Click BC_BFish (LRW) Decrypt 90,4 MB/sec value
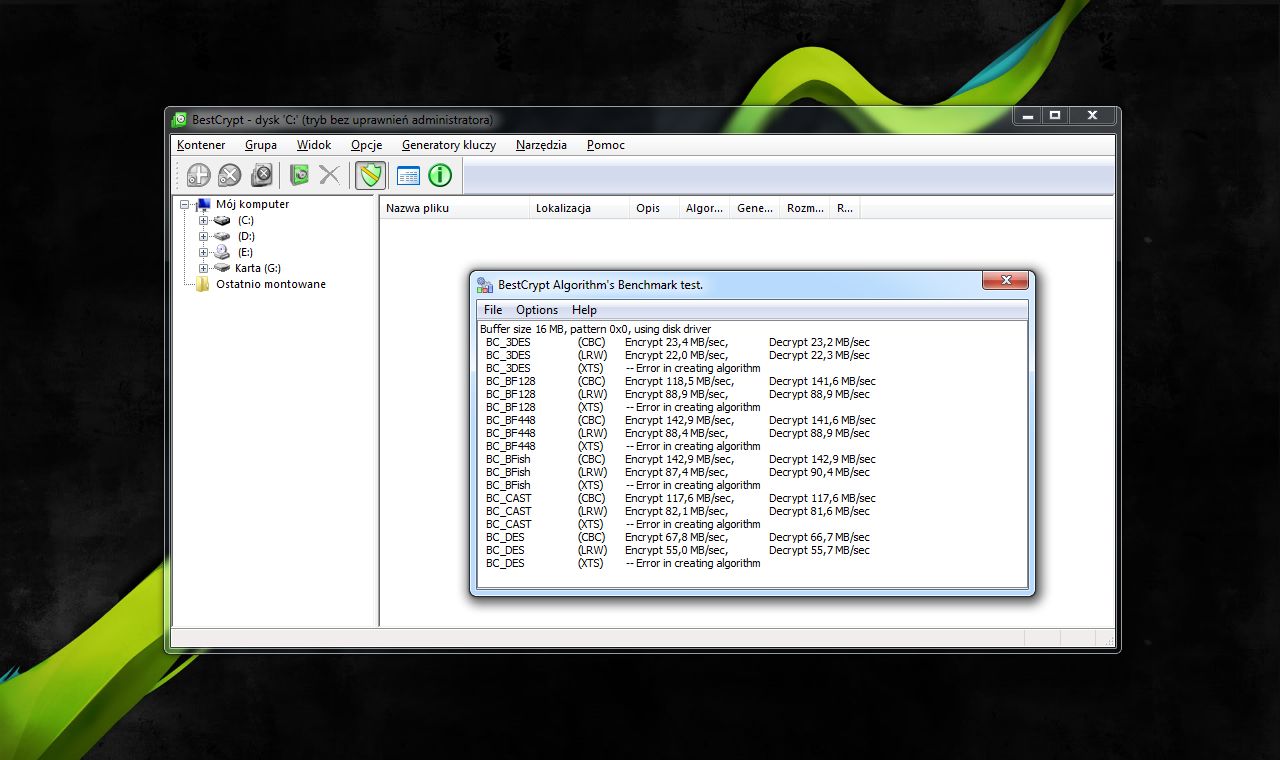The image size is (1280, 760). [x=819, y=472]
